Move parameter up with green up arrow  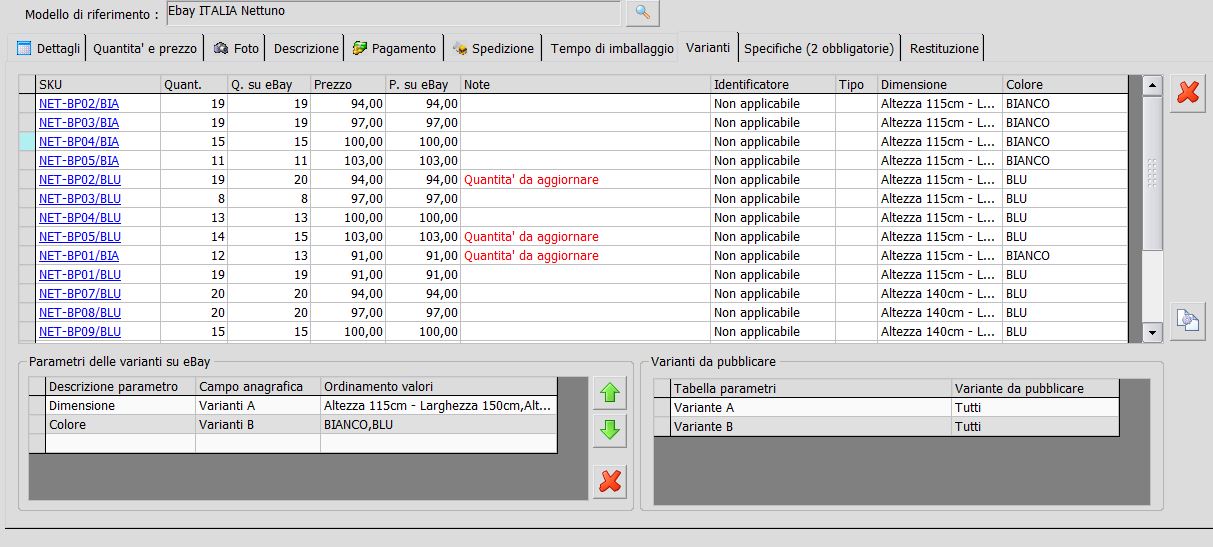tap(610, 394)
